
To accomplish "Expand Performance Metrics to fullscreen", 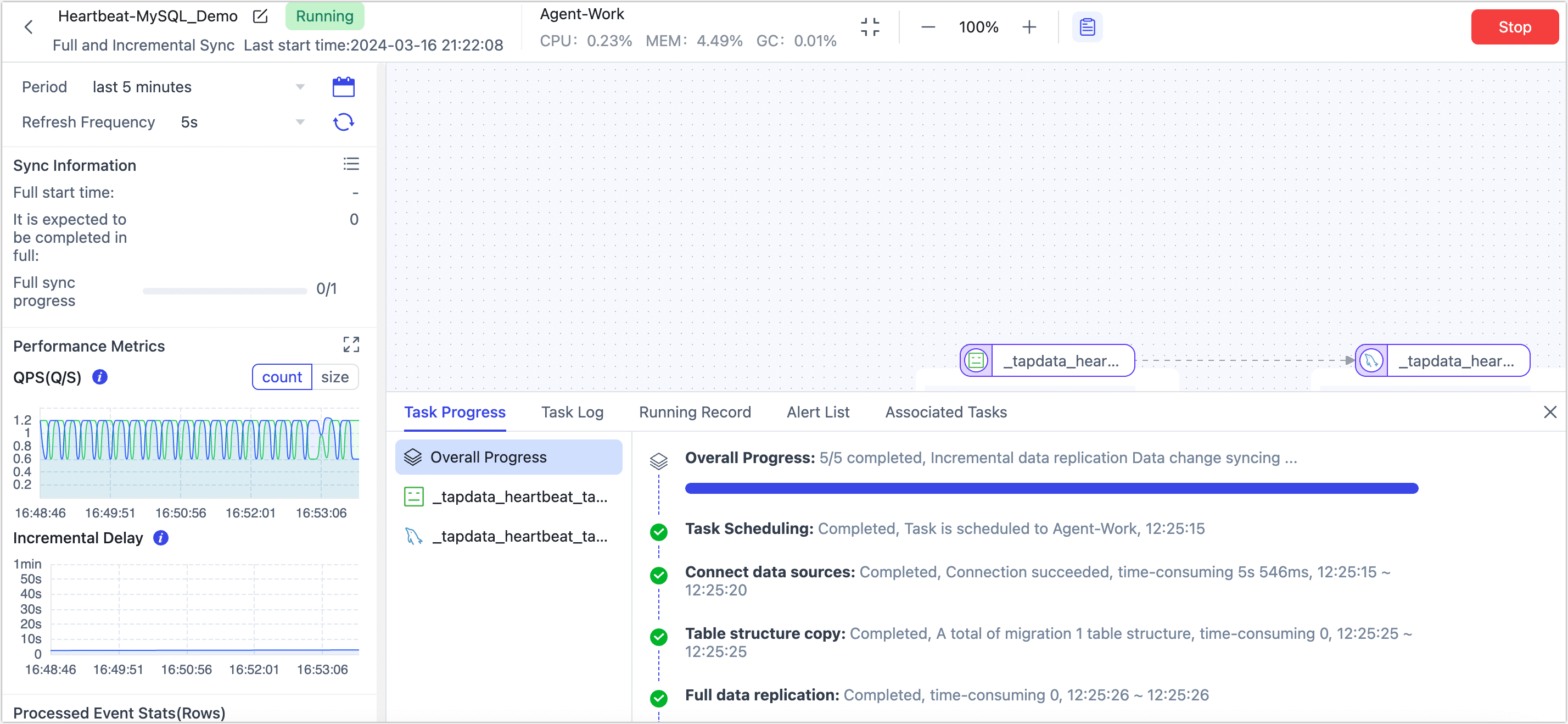I will coord(351,344).
